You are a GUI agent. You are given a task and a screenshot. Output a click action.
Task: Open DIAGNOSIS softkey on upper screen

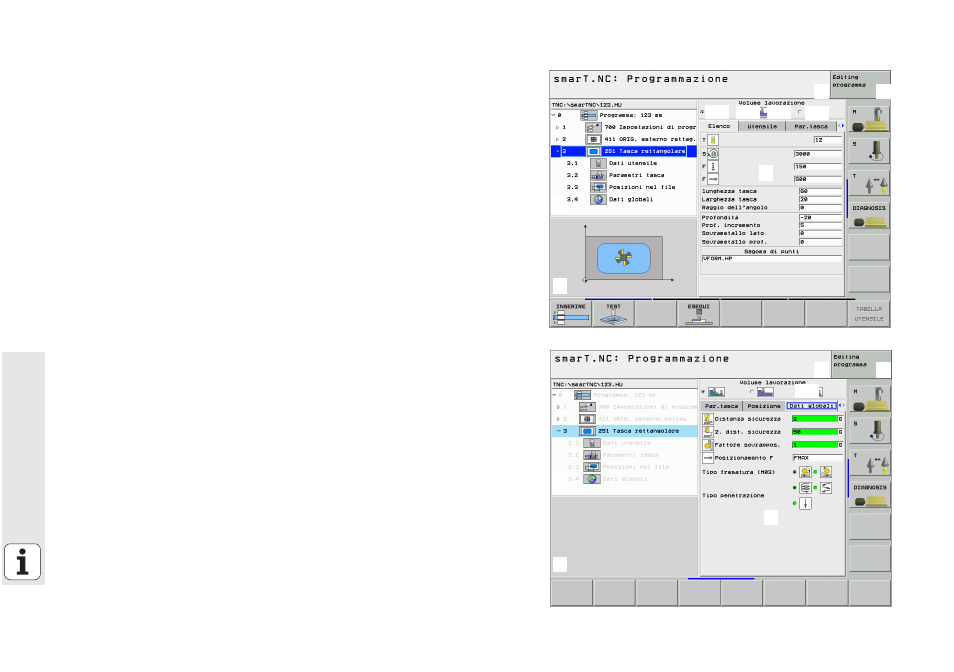(x=869, y=216)
